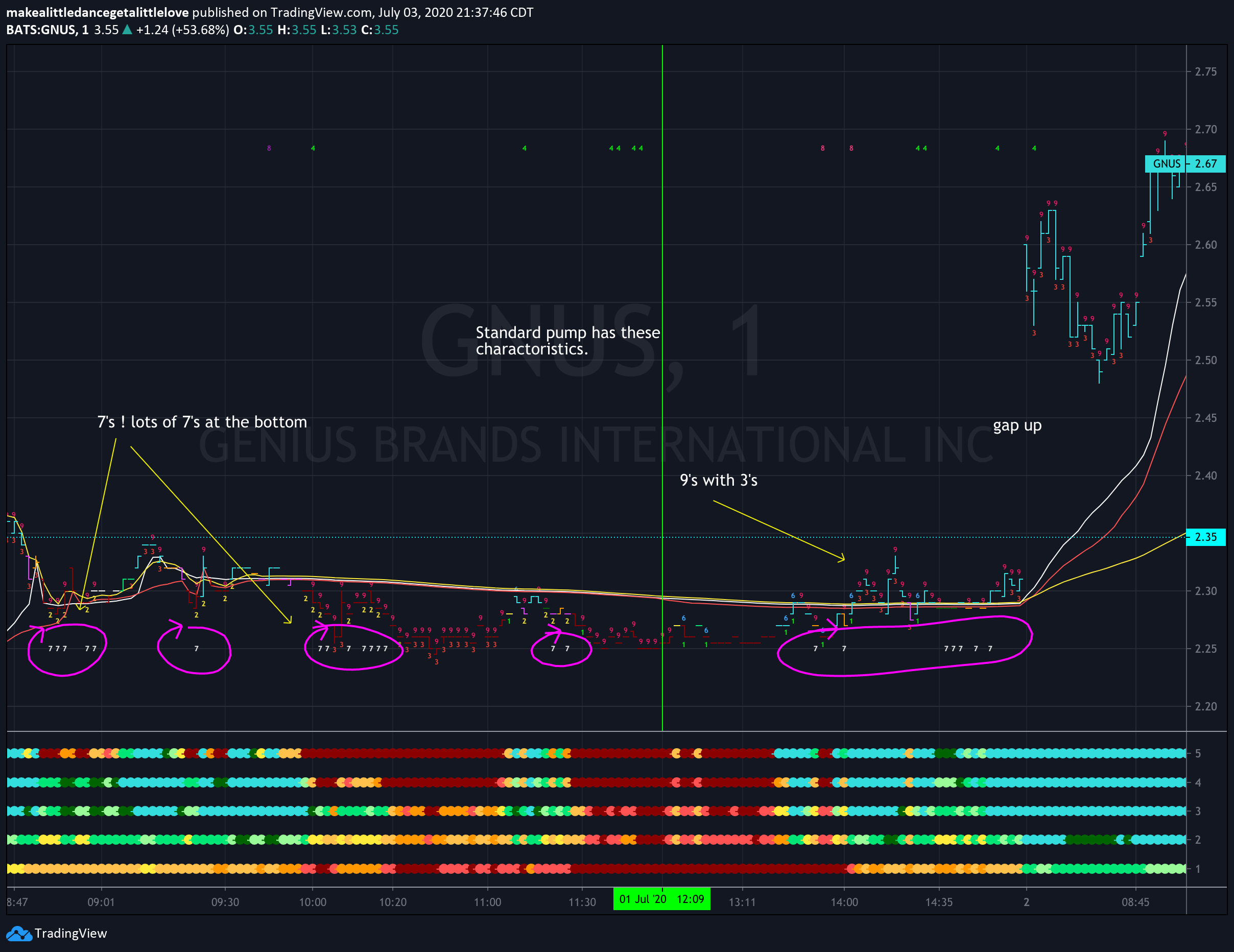Click the 10:20 time axis label

click(393, 902)
